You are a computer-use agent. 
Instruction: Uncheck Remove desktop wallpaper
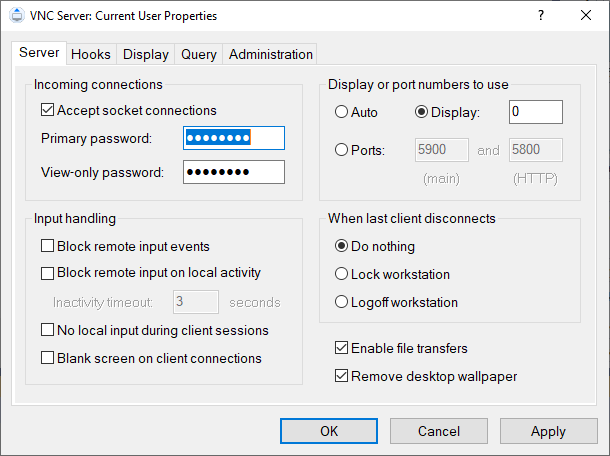coord(342,376)
